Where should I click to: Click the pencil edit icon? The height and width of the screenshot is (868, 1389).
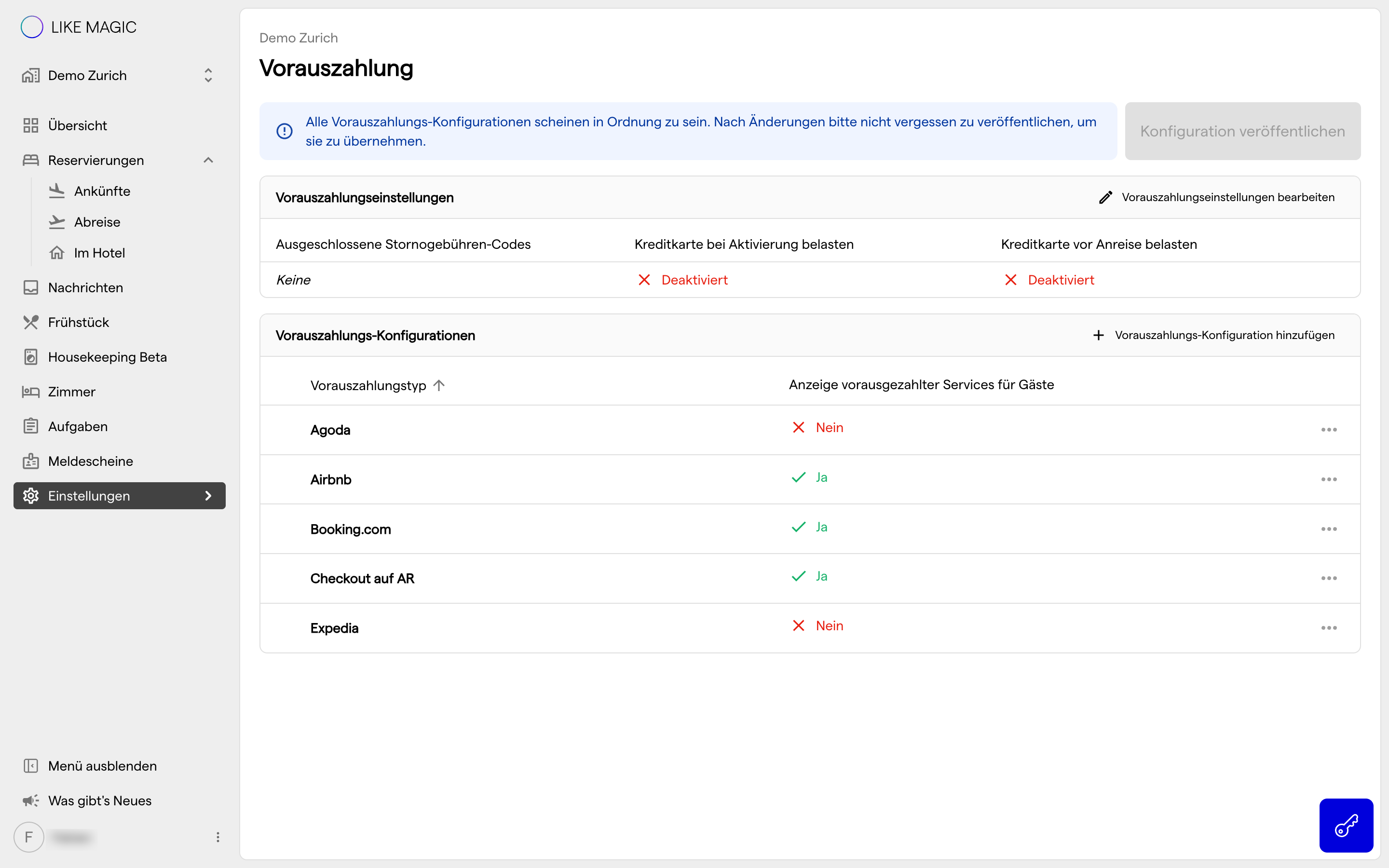tap(1105, 197)
